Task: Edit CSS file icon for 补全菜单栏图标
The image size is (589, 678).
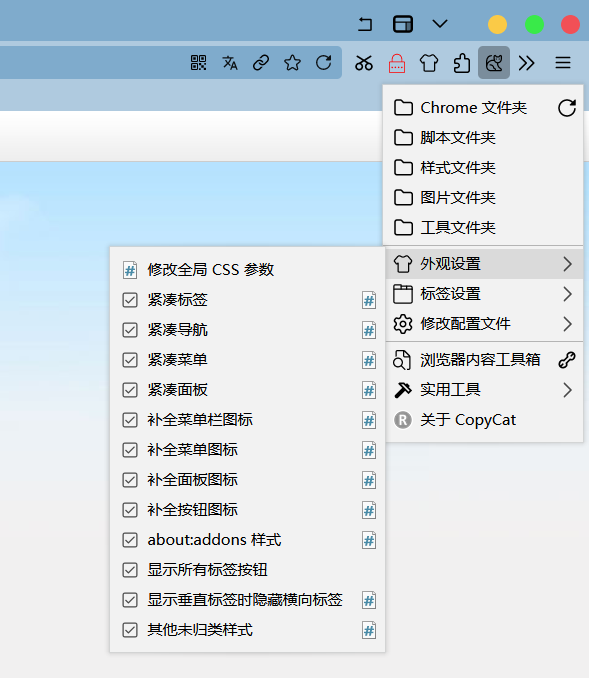Action: (369, 420)
